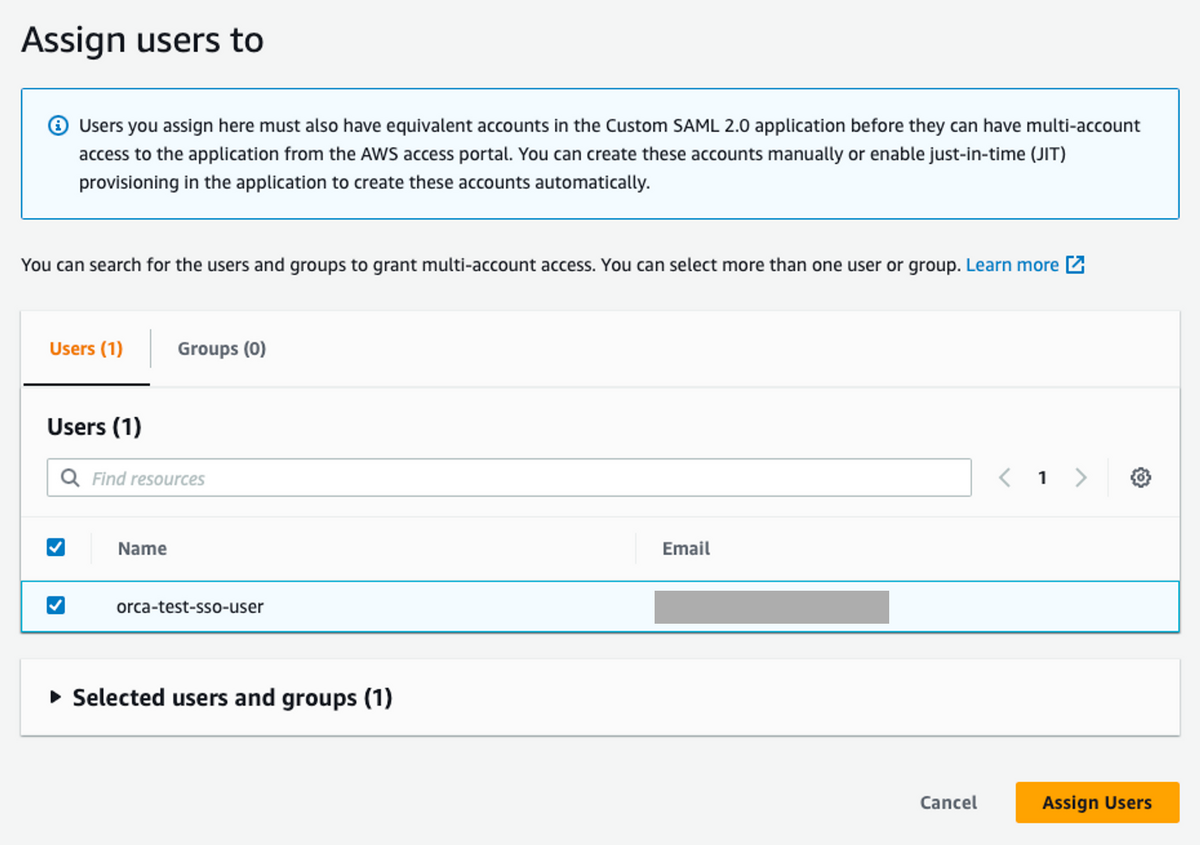Focus the Find resources search field
The width and height of the screenshot is (1200, 845).
520,478
